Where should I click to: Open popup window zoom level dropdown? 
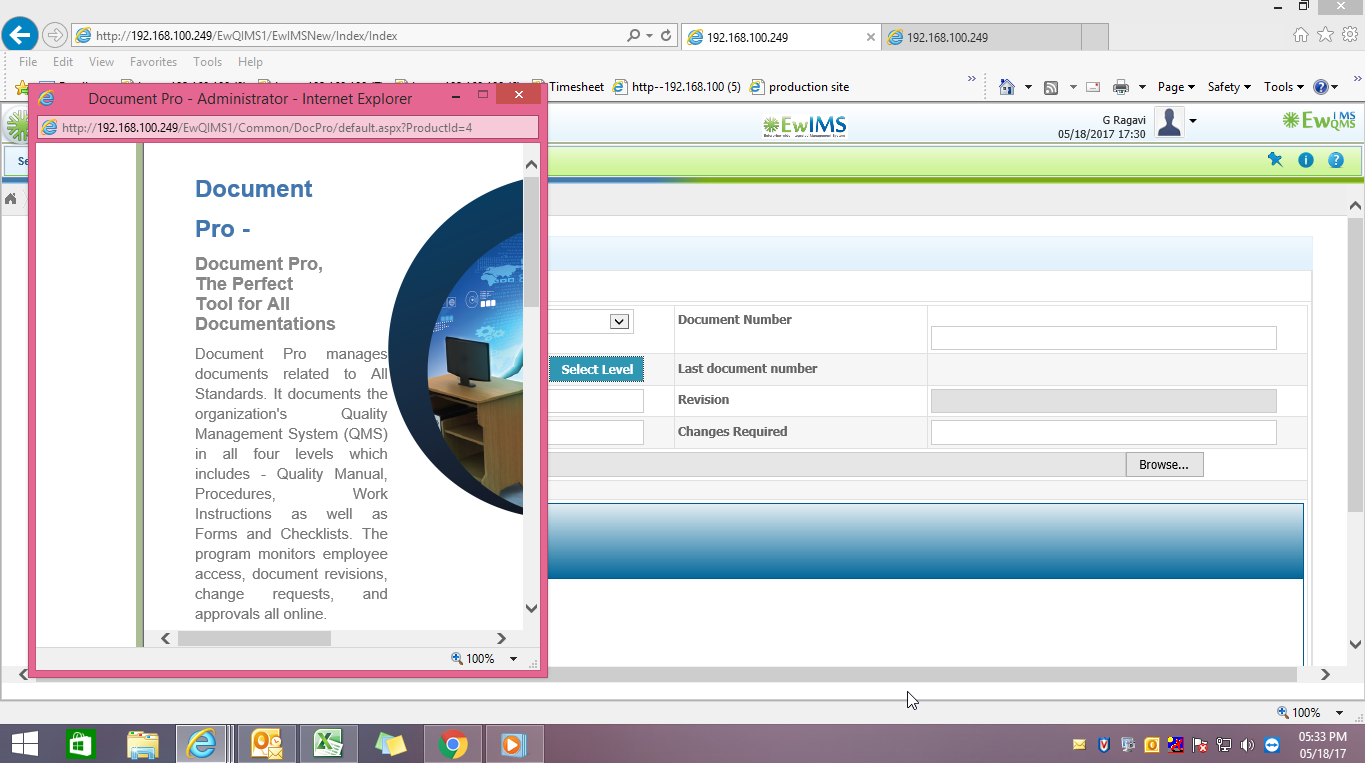[x=513, y=659]
